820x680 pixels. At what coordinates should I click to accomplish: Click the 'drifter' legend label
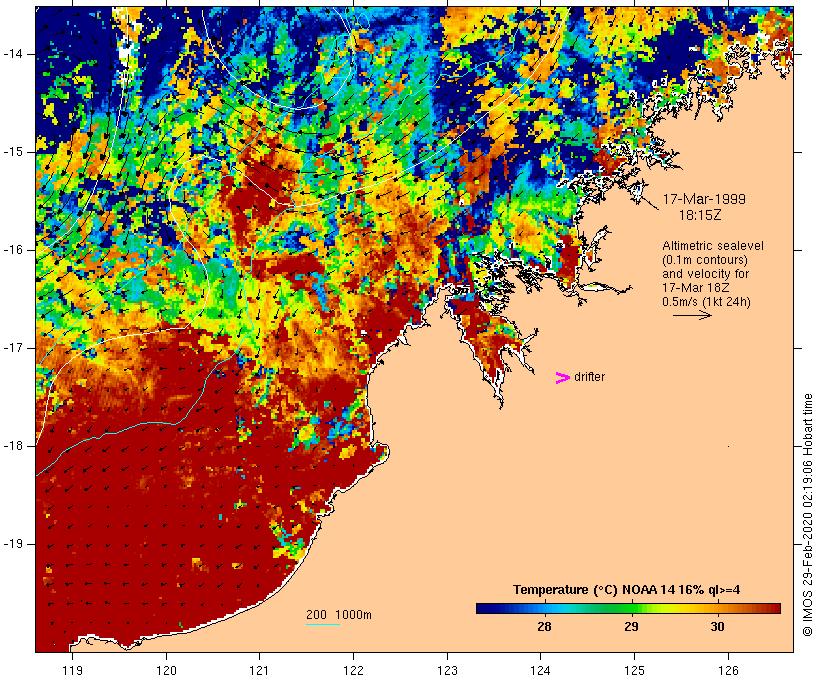click(589, 377)
